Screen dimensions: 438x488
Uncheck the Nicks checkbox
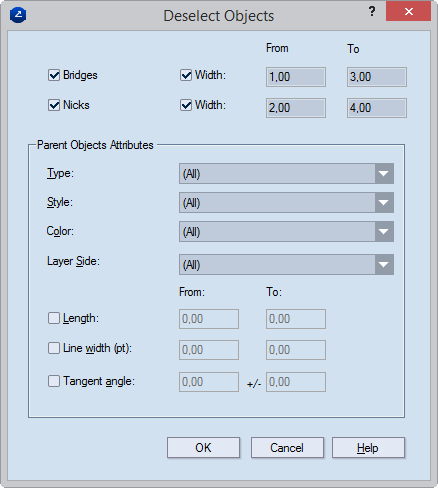point(54,105)
